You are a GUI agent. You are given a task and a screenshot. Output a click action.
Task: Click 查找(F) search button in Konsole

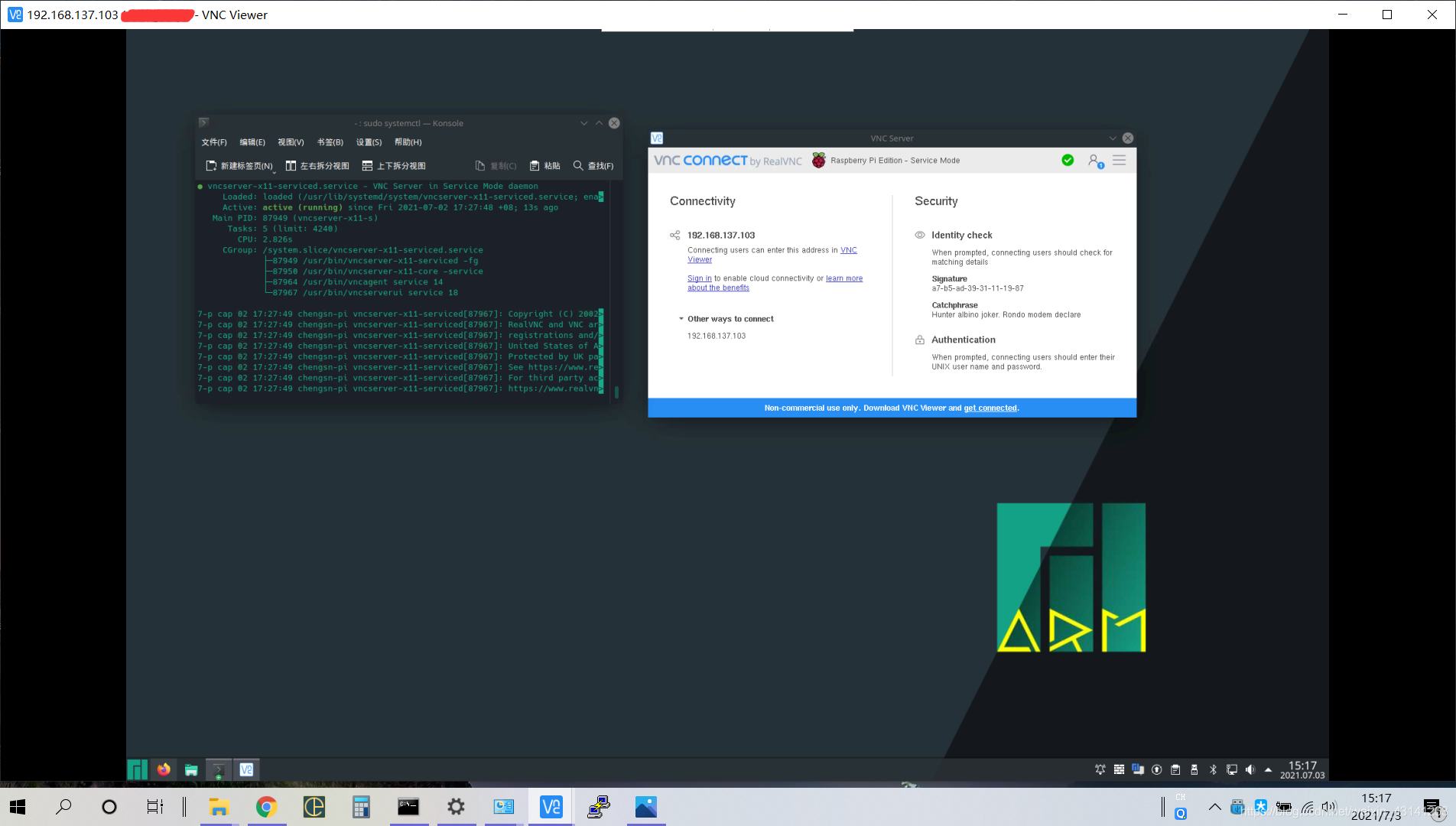593,166
